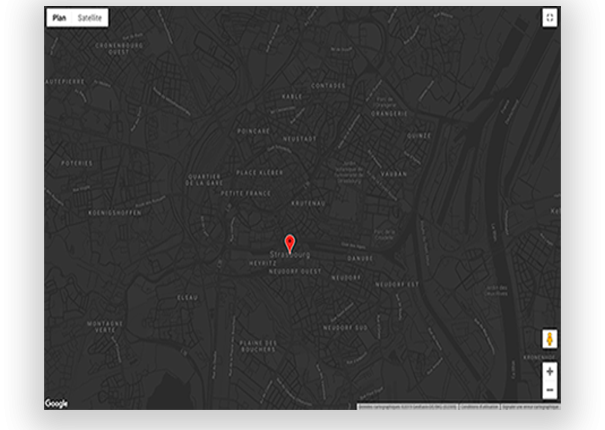Click the POINCARÉ district label
Screen dimensions: 605x430
pos(253,131)
